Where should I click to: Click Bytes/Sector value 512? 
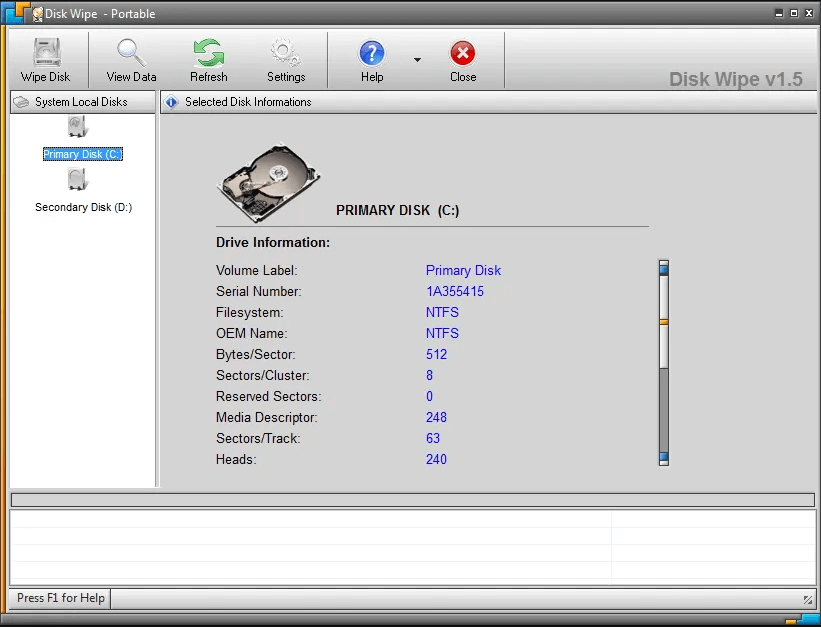[437, 354]
